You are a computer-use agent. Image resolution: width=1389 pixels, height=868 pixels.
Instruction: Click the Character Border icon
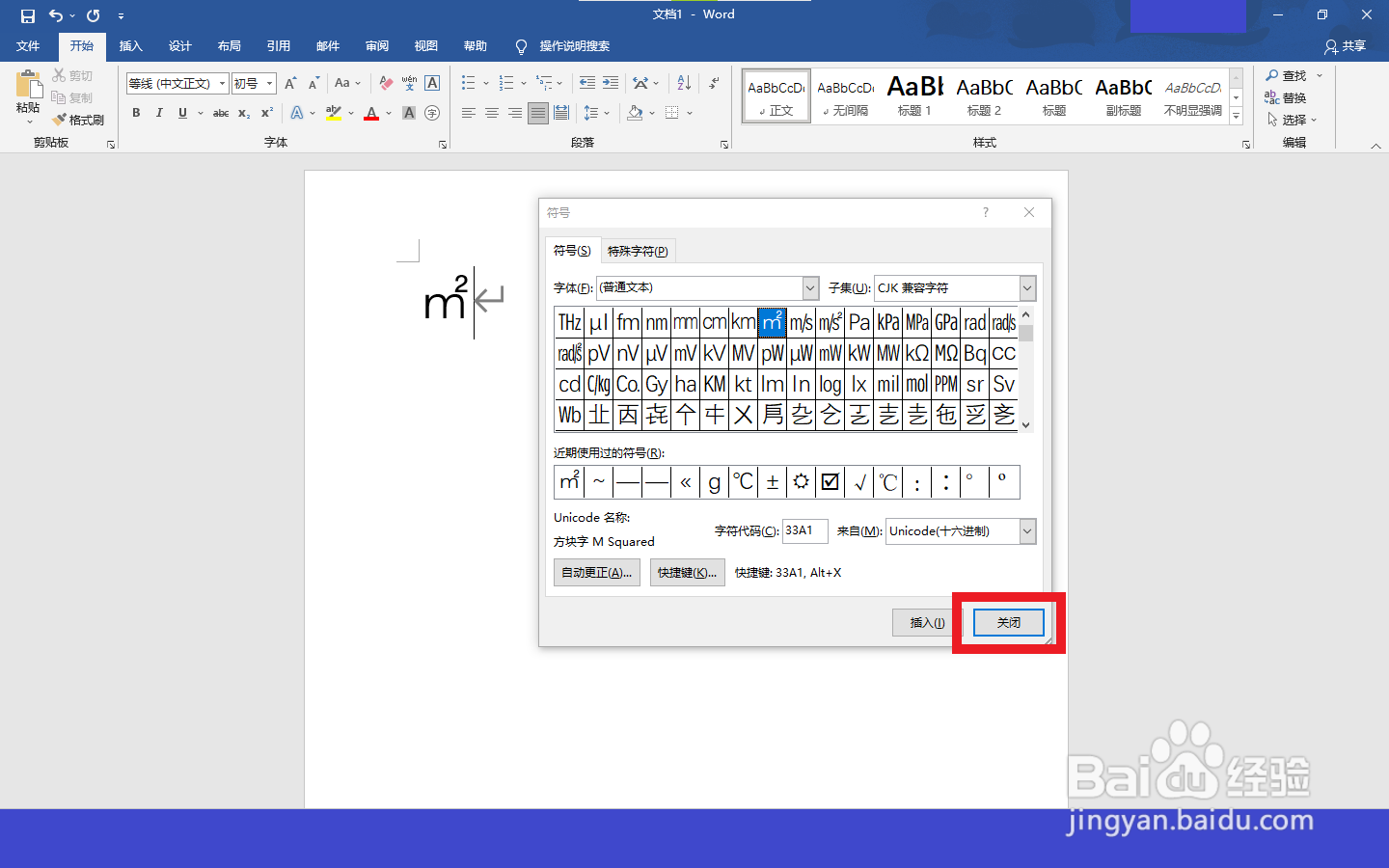(x=432, y=84)
